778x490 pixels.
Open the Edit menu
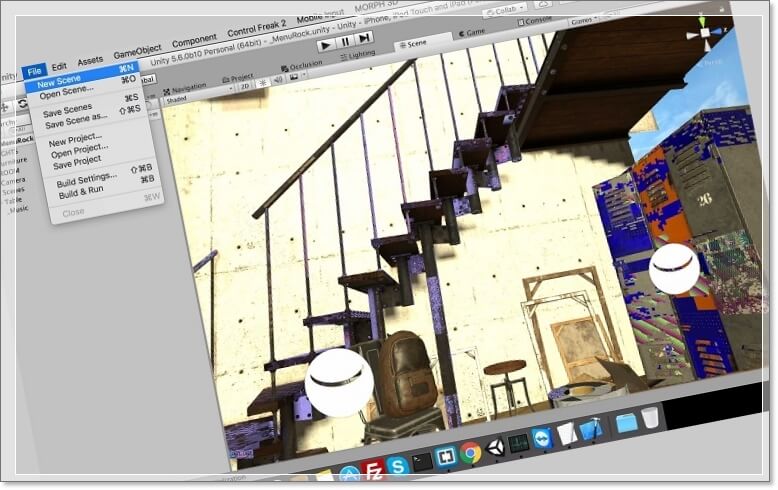click(x=59, y=66)
